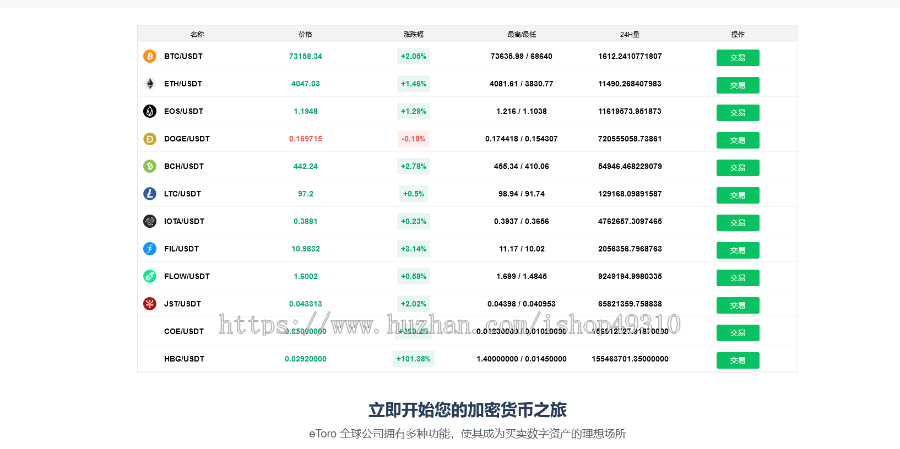Click the Bitcoin Cash coin icon
Viewport: 900px width, 449px height.
point(149,167)
